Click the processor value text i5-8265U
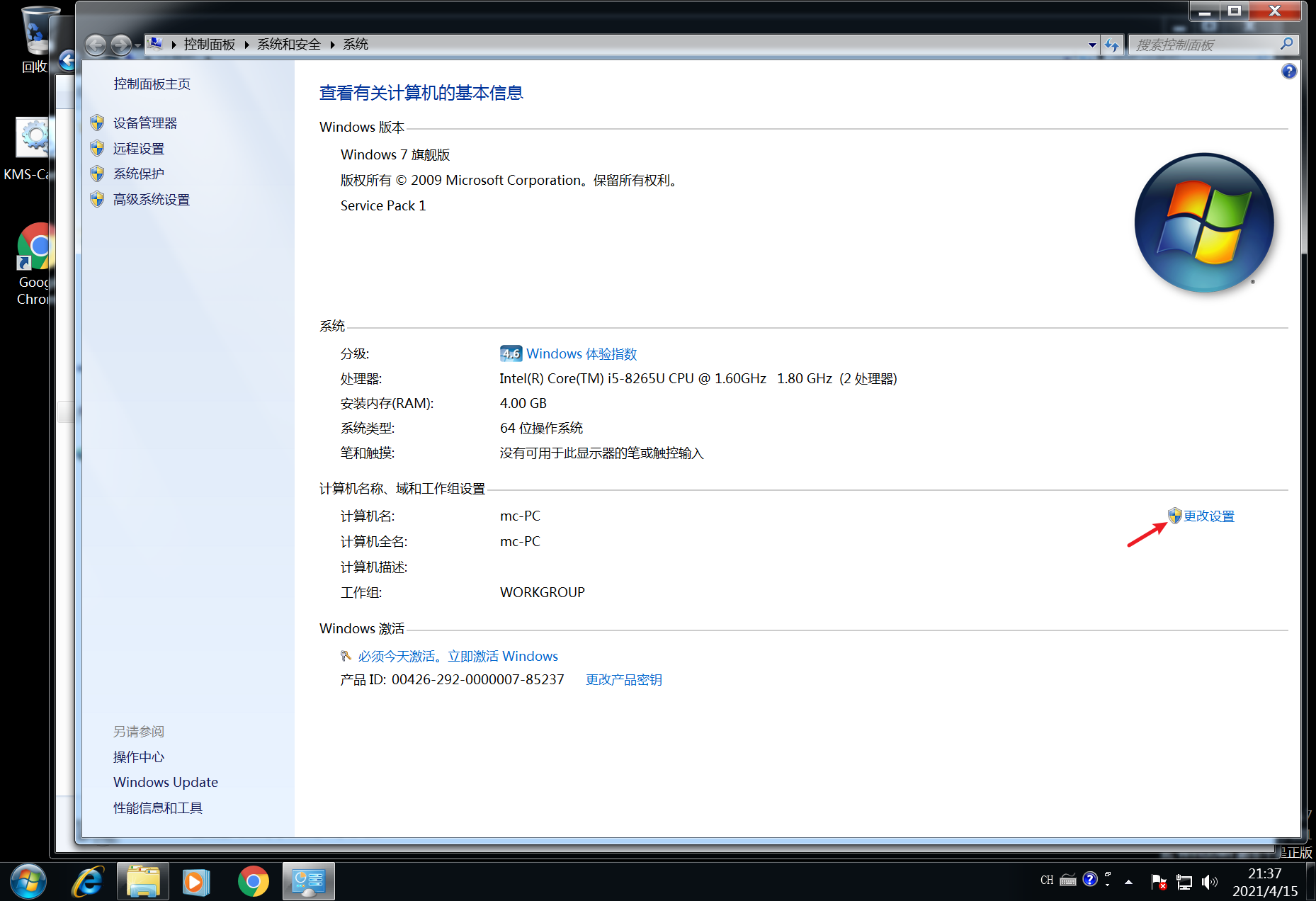This screenshot has height=901, width=1316. click(698, 378)
